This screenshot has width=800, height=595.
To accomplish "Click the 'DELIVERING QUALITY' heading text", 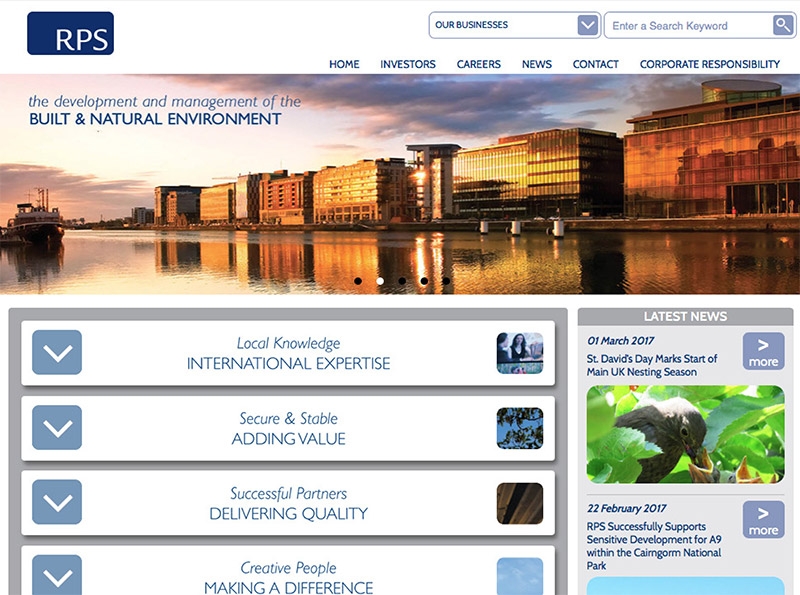I will tap(288, 513).
